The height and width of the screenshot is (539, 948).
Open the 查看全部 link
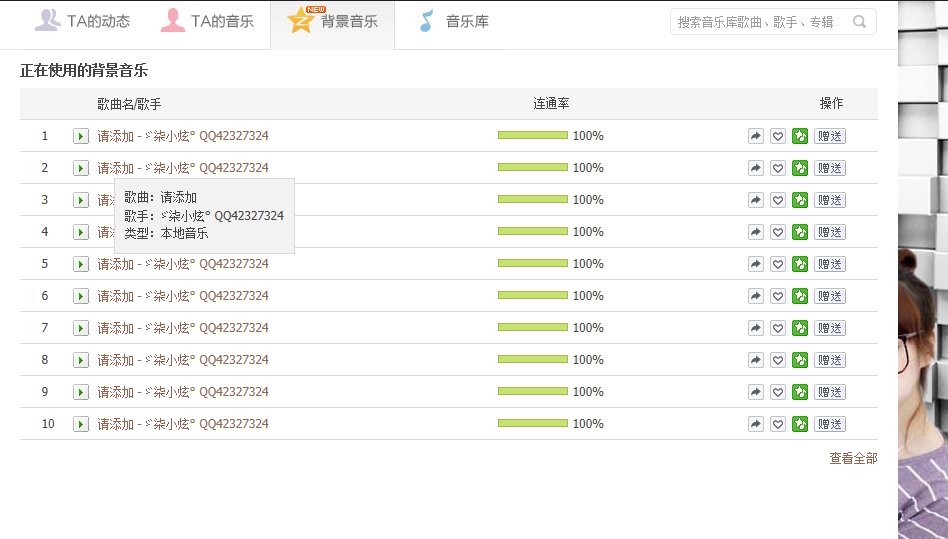[x=853, y=458]
